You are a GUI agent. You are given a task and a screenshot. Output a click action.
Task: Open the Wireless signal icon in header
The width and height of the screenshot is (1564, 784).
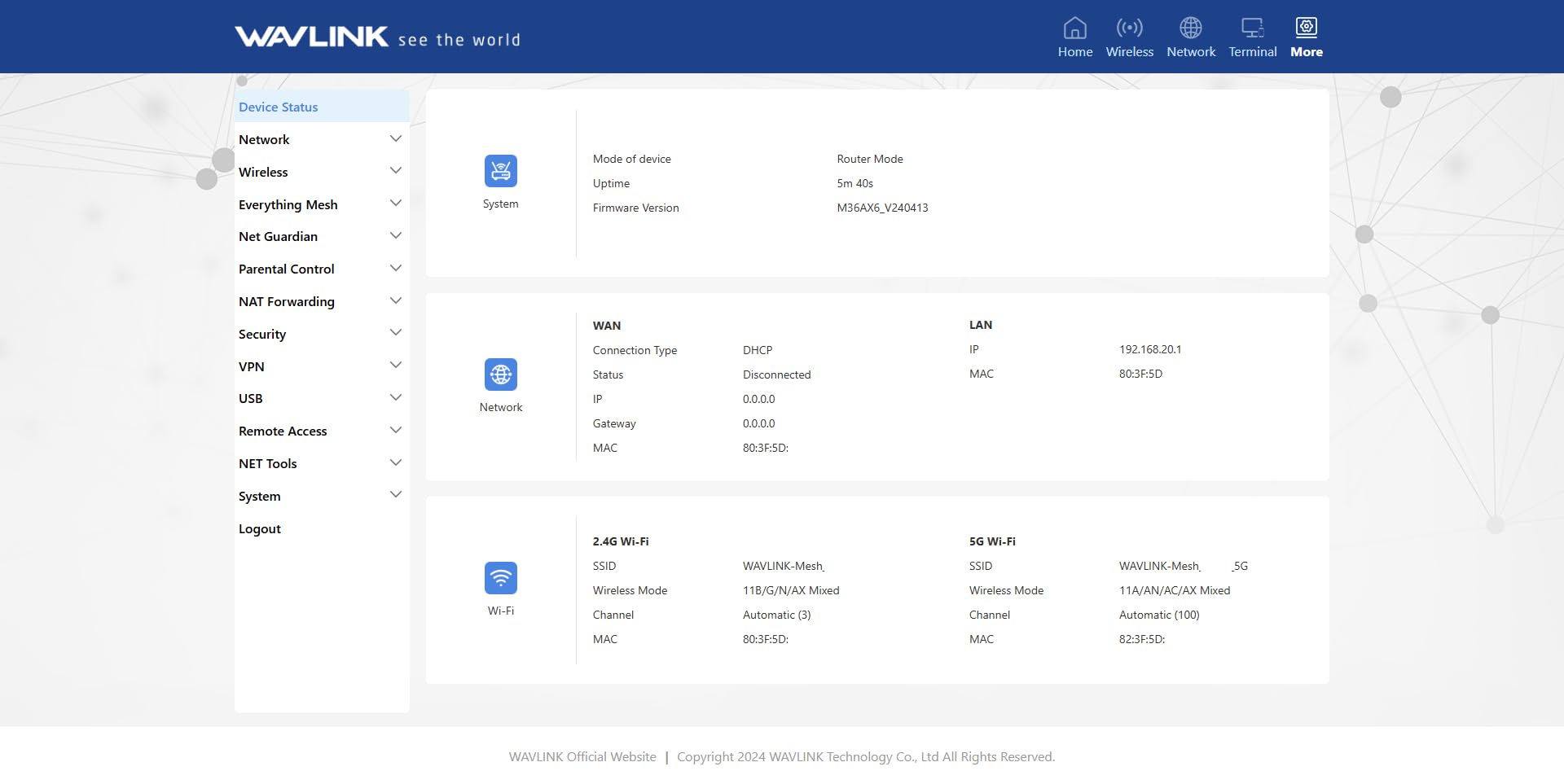(1129, 28)
